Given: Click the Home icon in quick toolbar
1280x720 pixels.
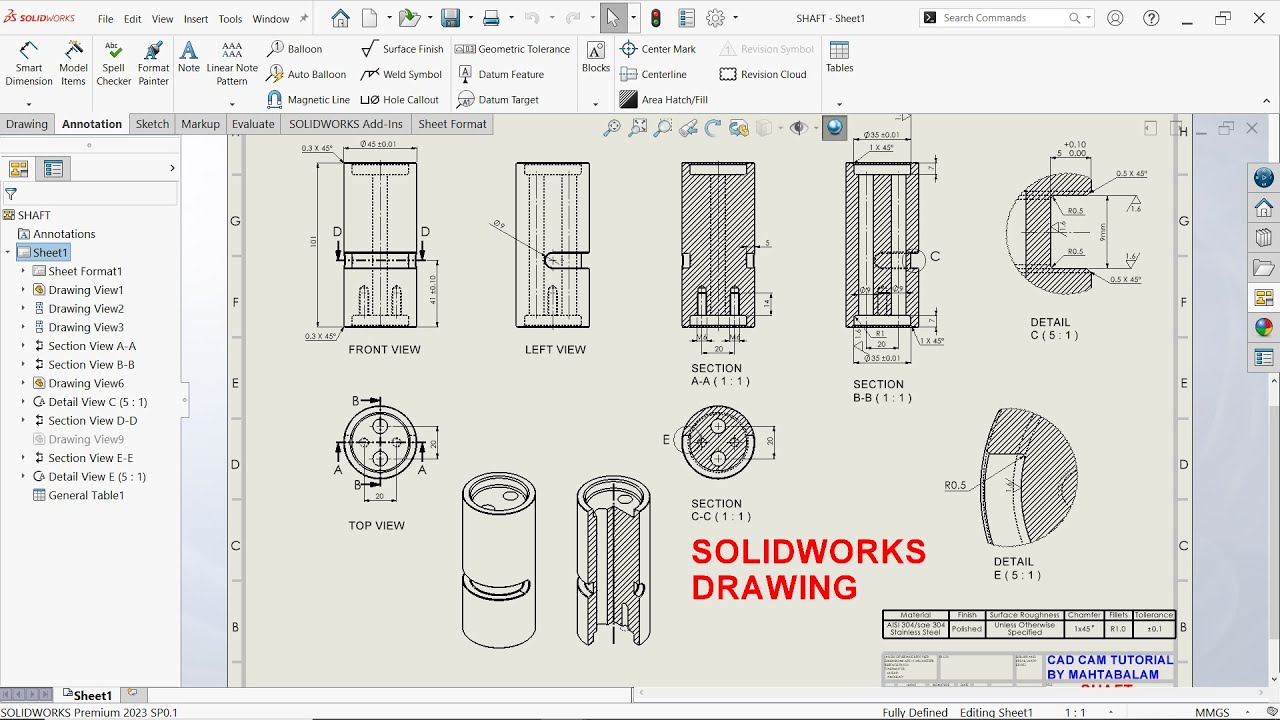Looking at the screenshot, I should pyautogui.click(x=340, y=18).
